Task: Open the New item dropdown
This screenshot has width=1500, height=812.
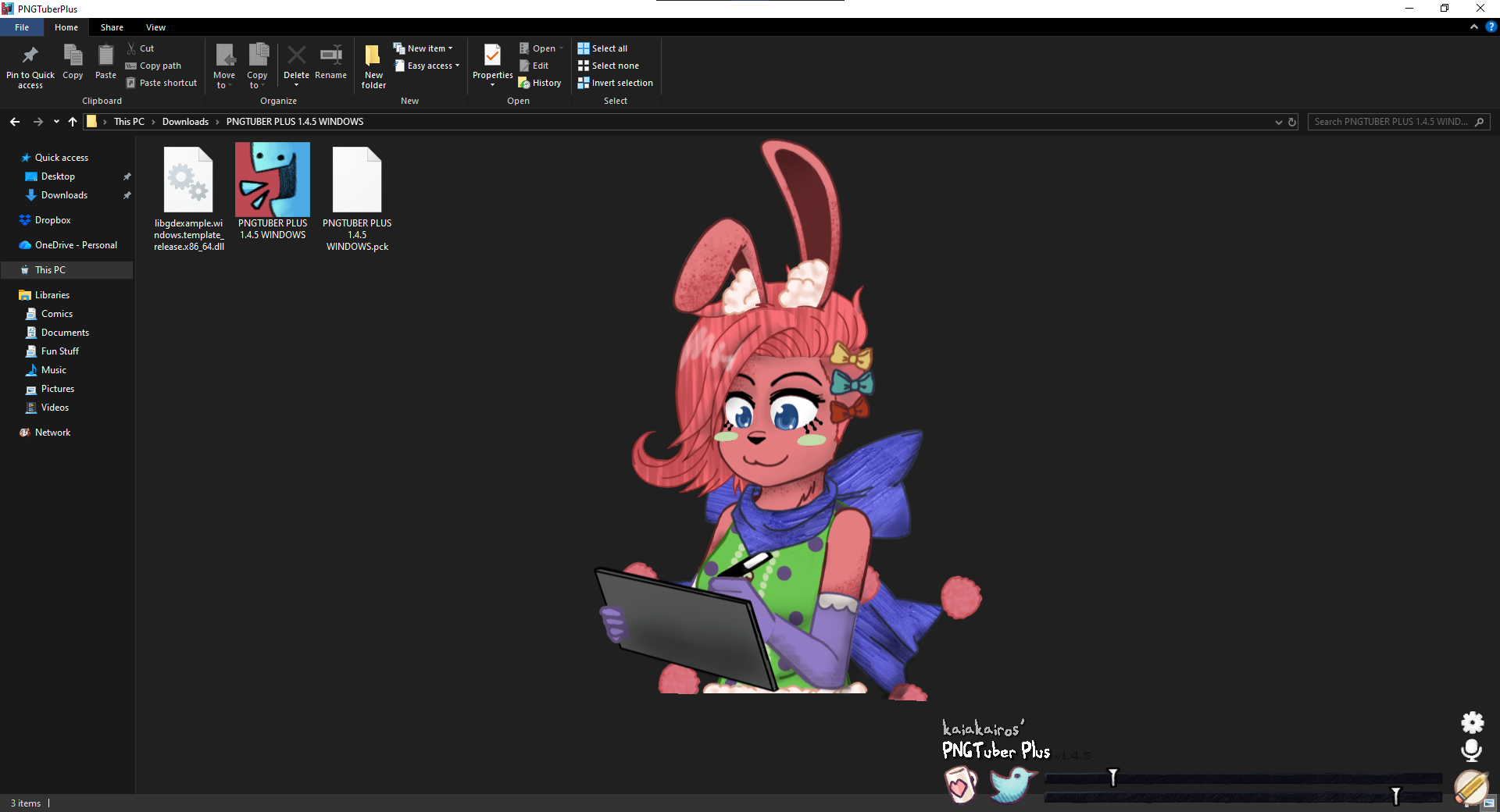Action: point(423,48)
